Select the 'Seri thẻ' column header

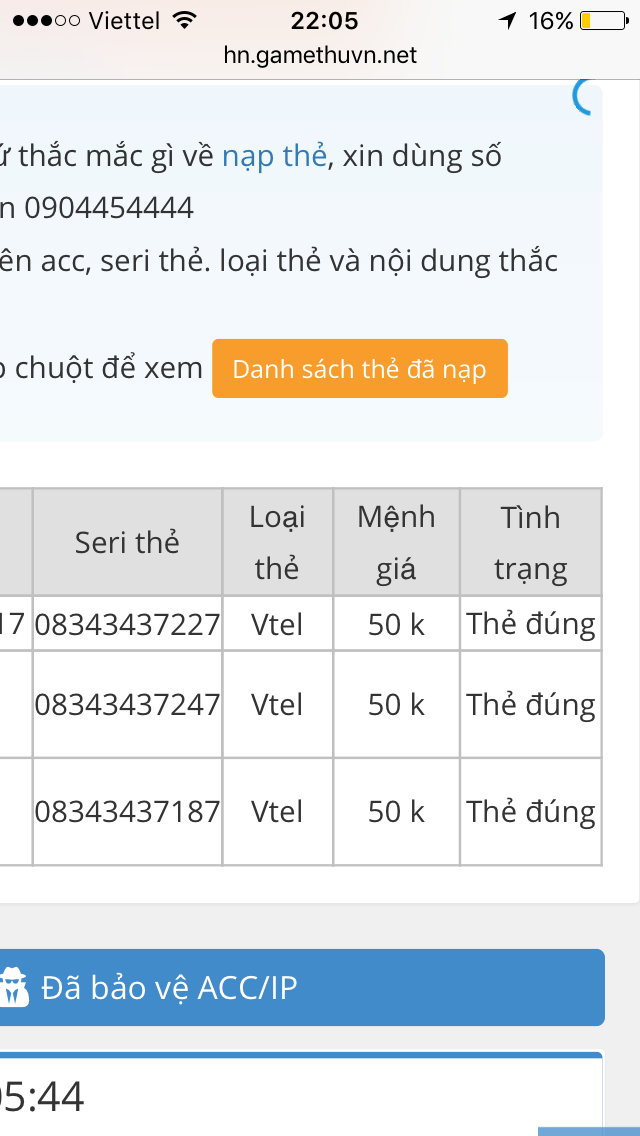coord(127,542)
